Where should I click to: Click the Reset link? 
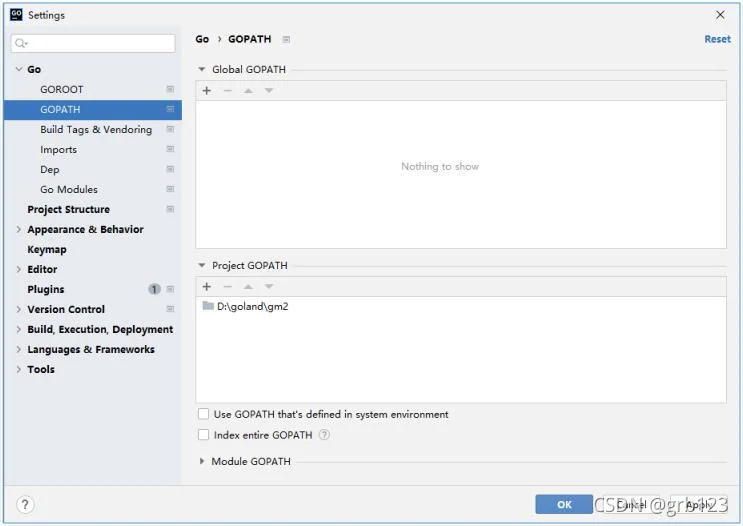tap(717, 39)
